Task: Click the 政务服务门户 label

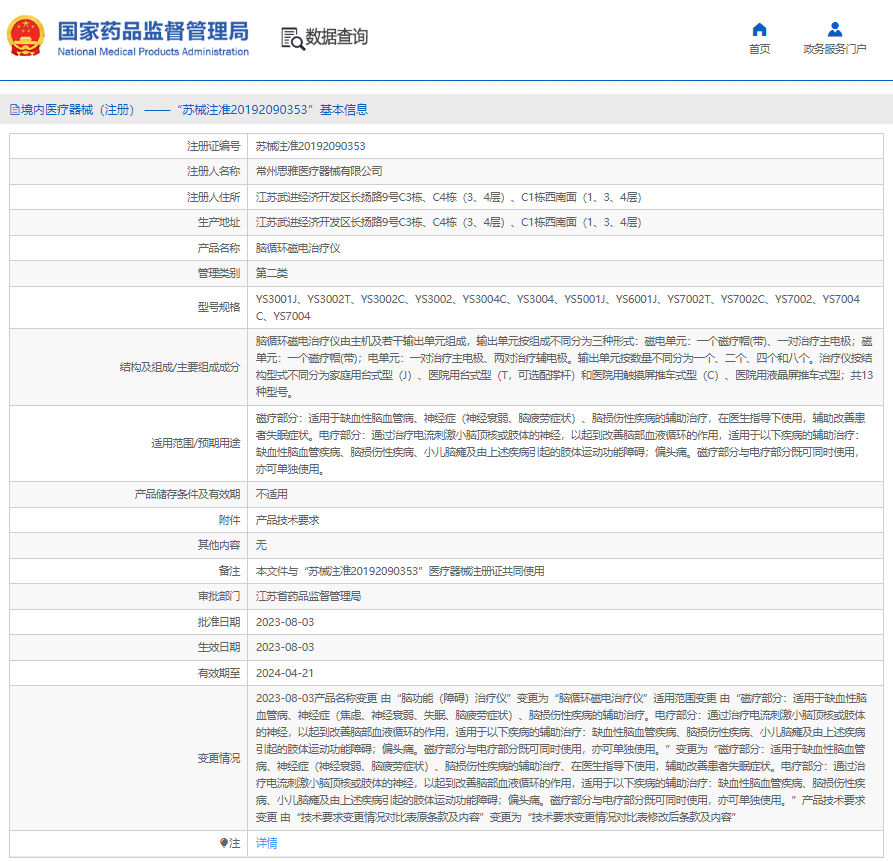Action: click(x=835, y=49)
